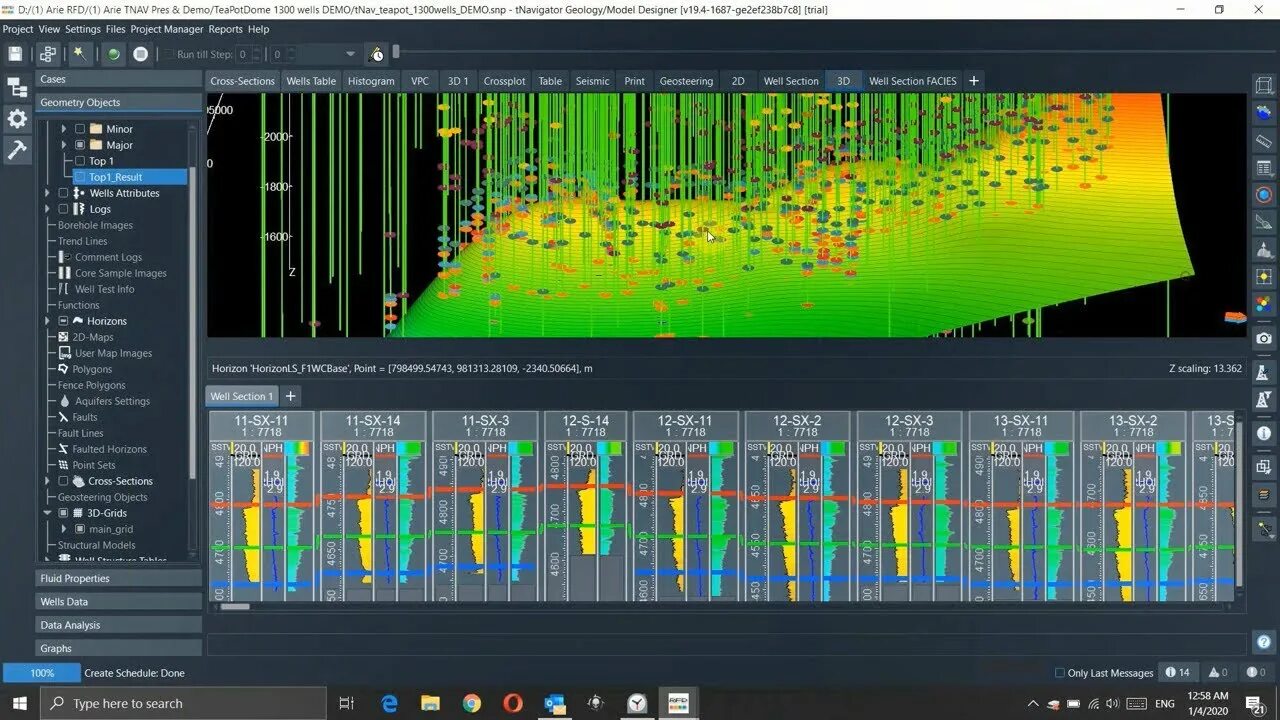Click the layers stack icon in right toolbar

click(1264, 497)
